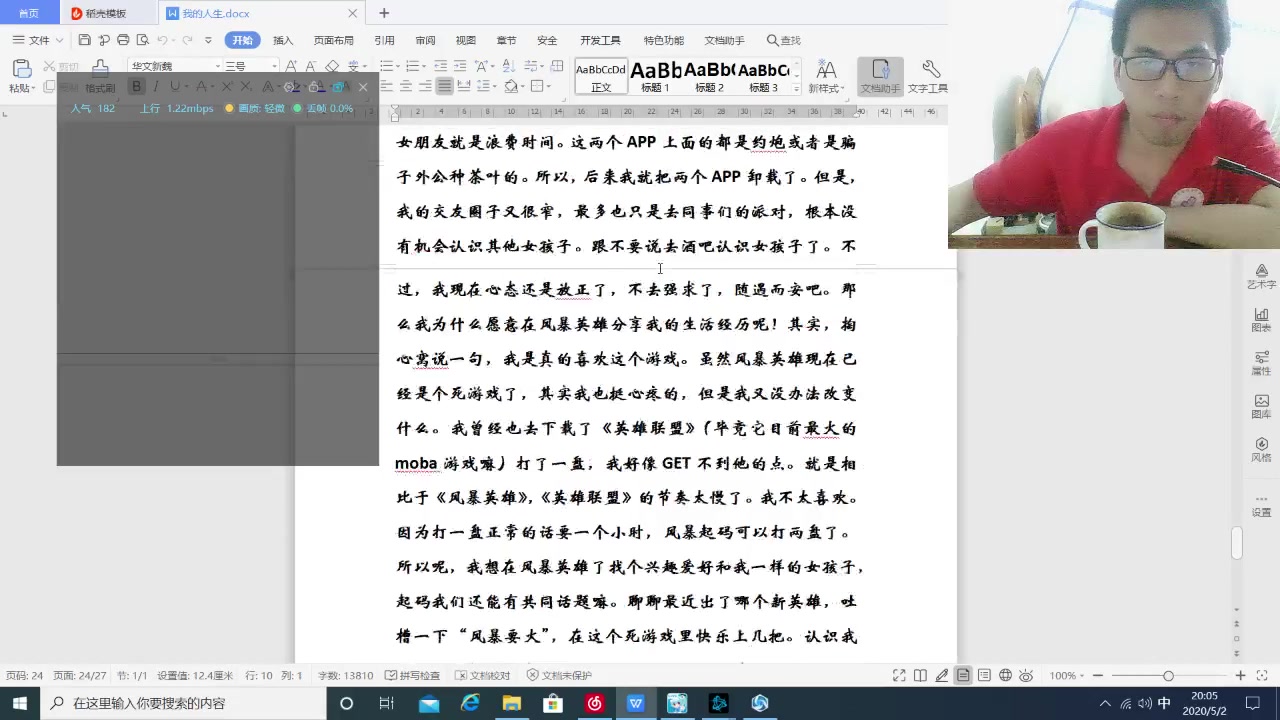Toggle spell check in status bar
Viewport: 1280px width, 720px height.
(x=413, y=676)
